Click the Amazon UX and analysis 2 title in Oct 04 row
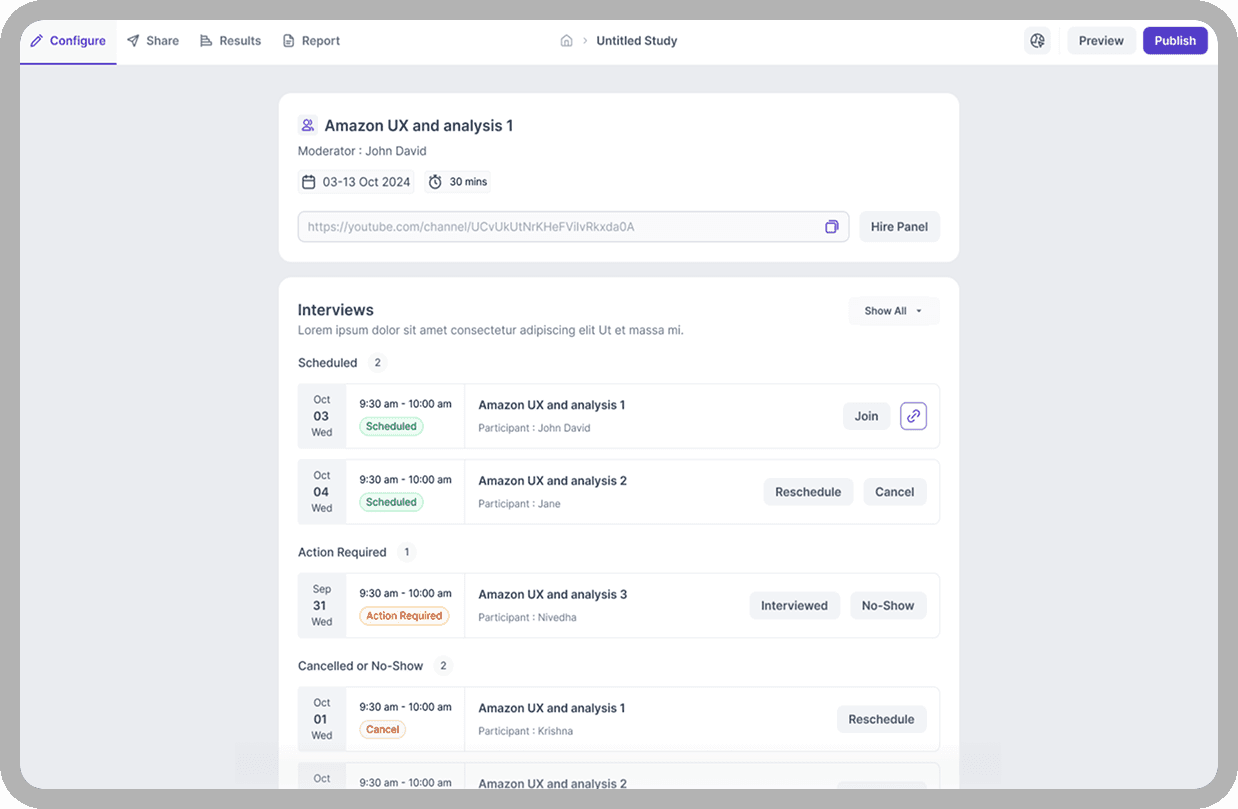Image resolution: width=1238 pixels, height=809 pixels. click(x=552, y=481)
